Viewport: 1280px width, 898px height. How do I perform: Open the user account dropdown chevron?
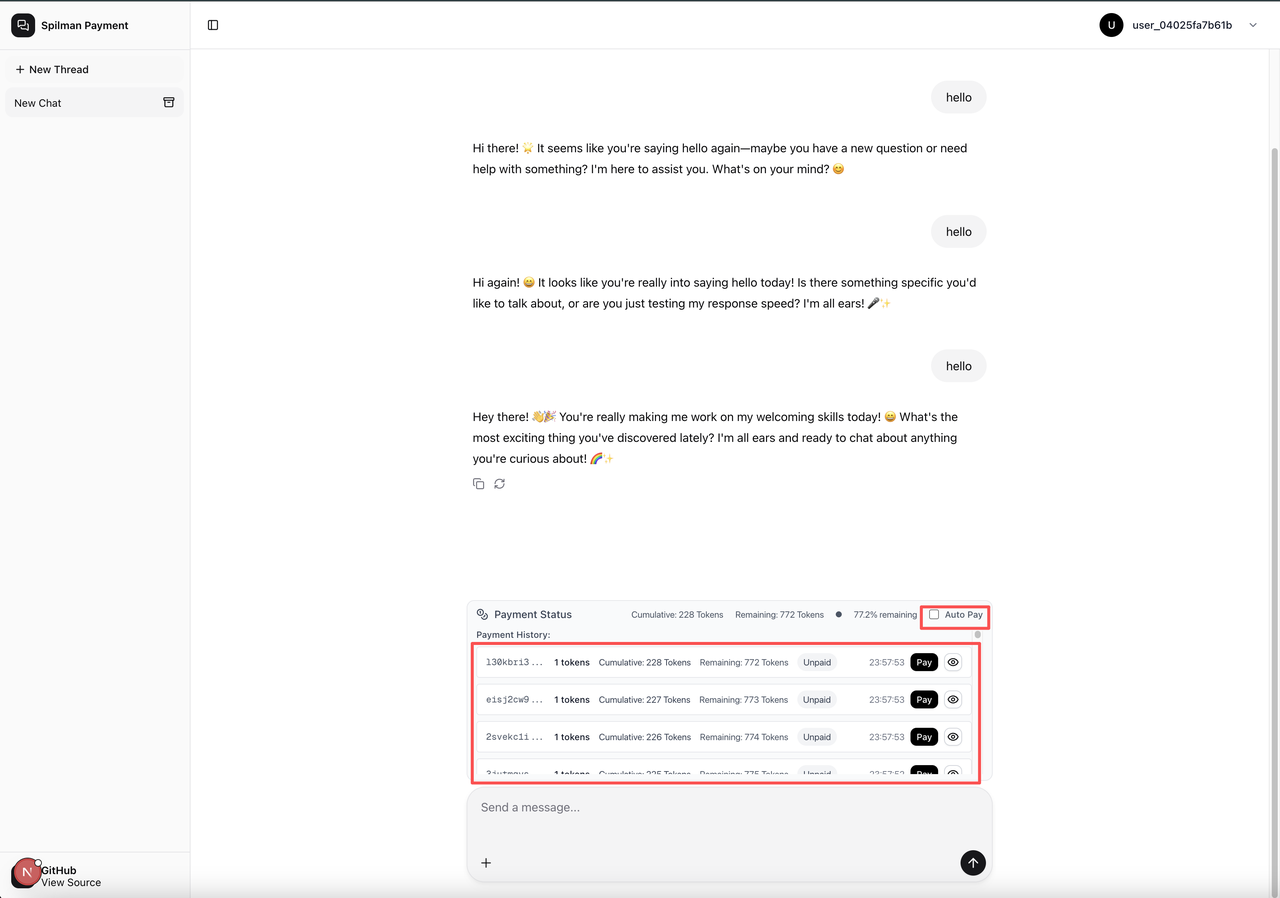[x=1253, y=25]
